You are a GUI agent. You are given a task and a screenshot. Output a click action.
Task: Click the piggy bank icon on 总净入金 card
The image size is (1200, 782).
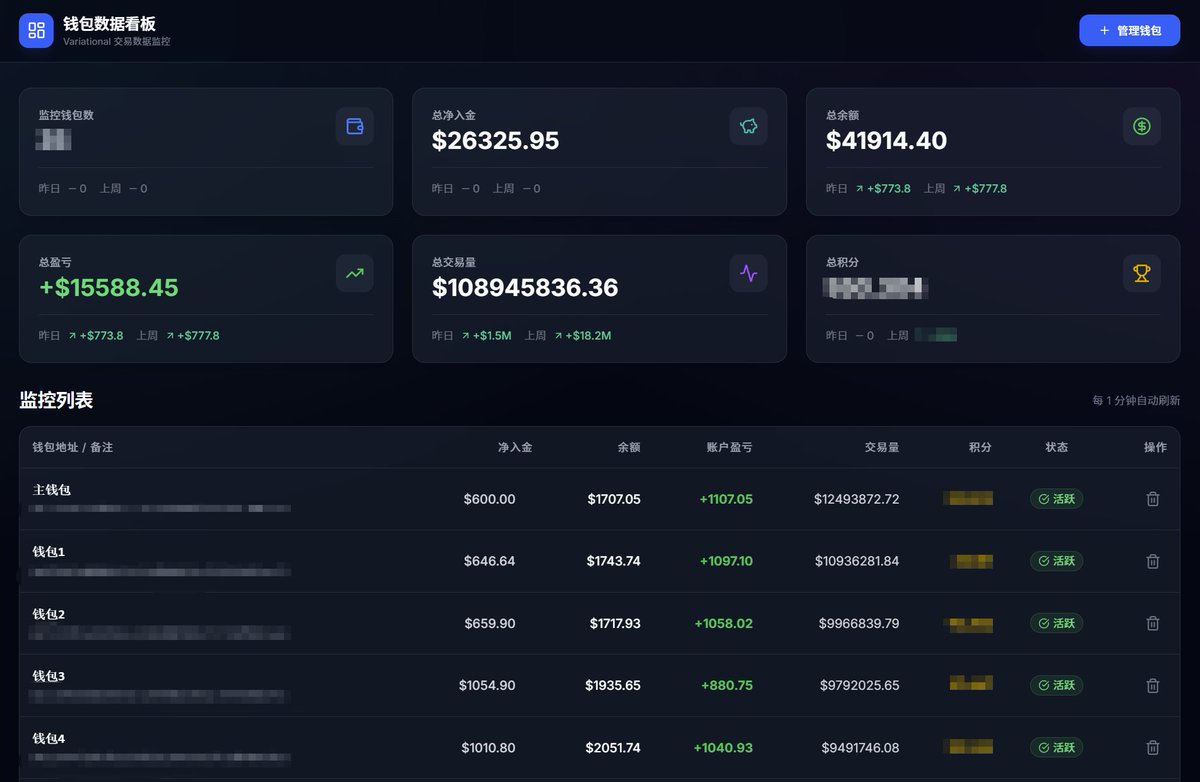pyautogui.click(x=749, y=126)
